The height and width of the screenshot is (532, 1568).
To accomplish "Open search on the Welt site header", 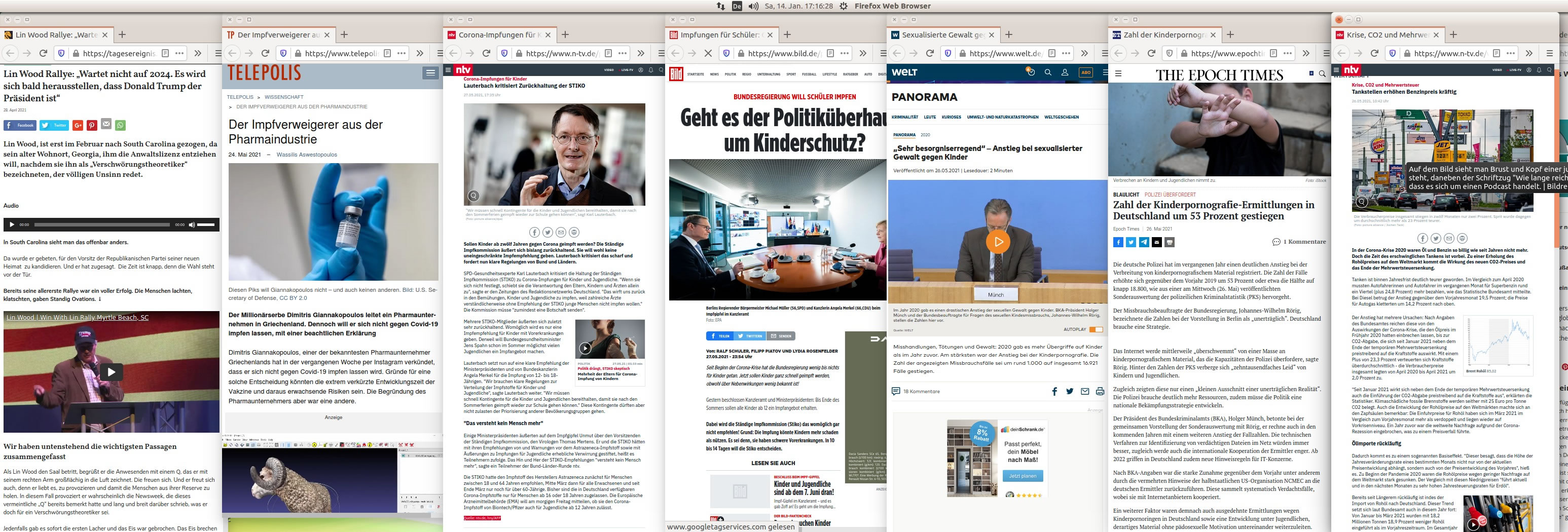I will point(1047,72).
